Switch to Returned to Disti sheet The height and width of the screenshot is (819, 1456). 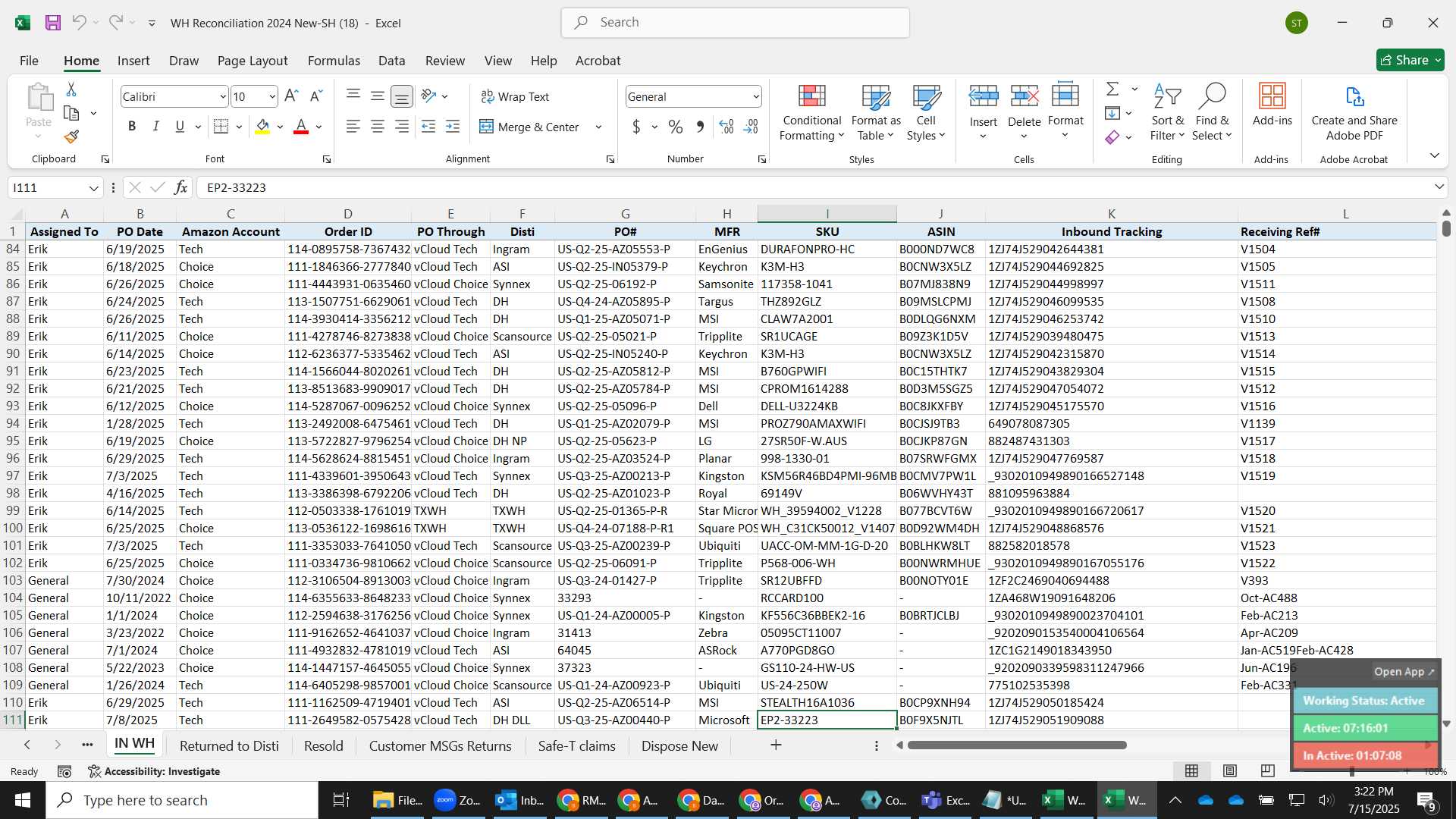(x=229, y=745)
